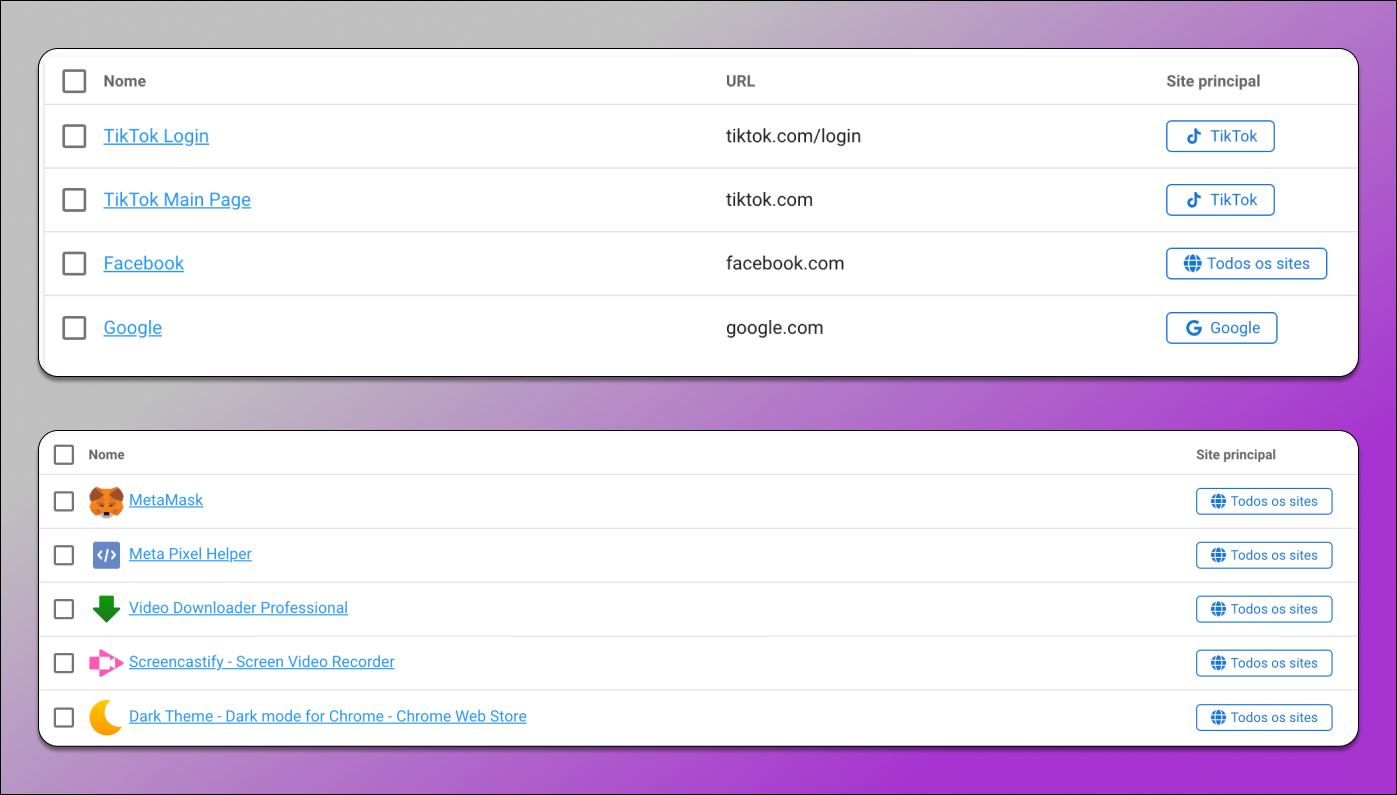
Task: Check the Google row checkbox
Action: coord(74,328)
